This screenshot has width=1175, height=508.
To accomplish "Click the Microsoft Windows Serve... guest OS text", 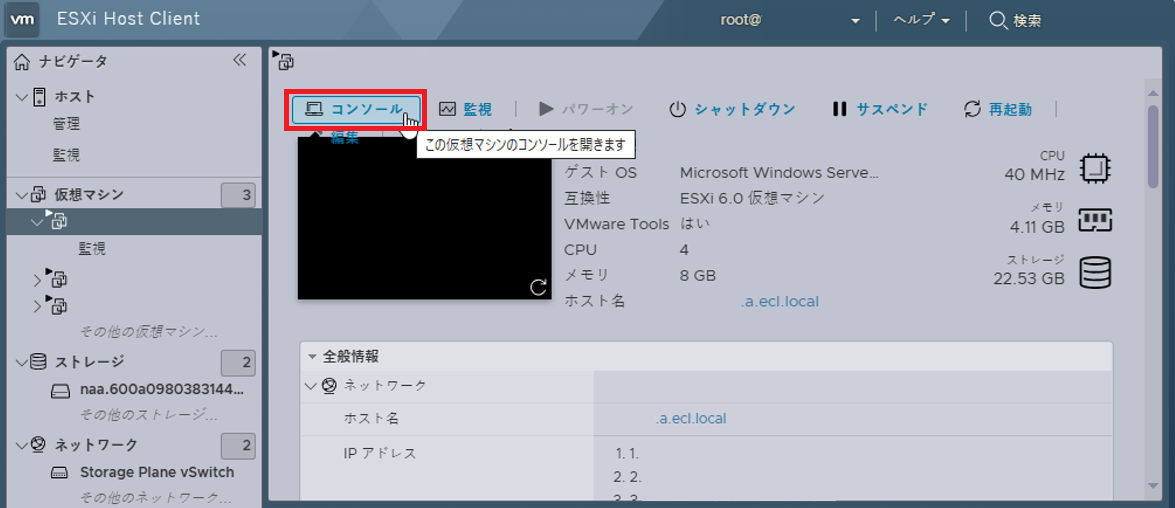I will coord(779,172).
